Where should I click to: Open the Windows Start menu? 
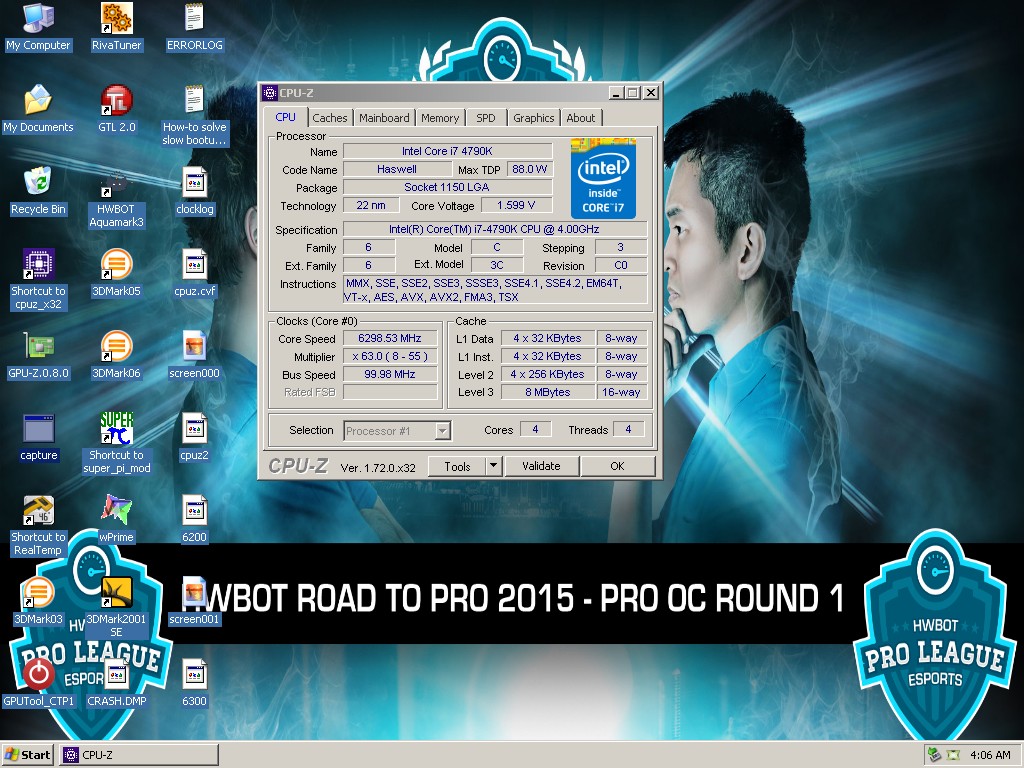click(28, 755)
